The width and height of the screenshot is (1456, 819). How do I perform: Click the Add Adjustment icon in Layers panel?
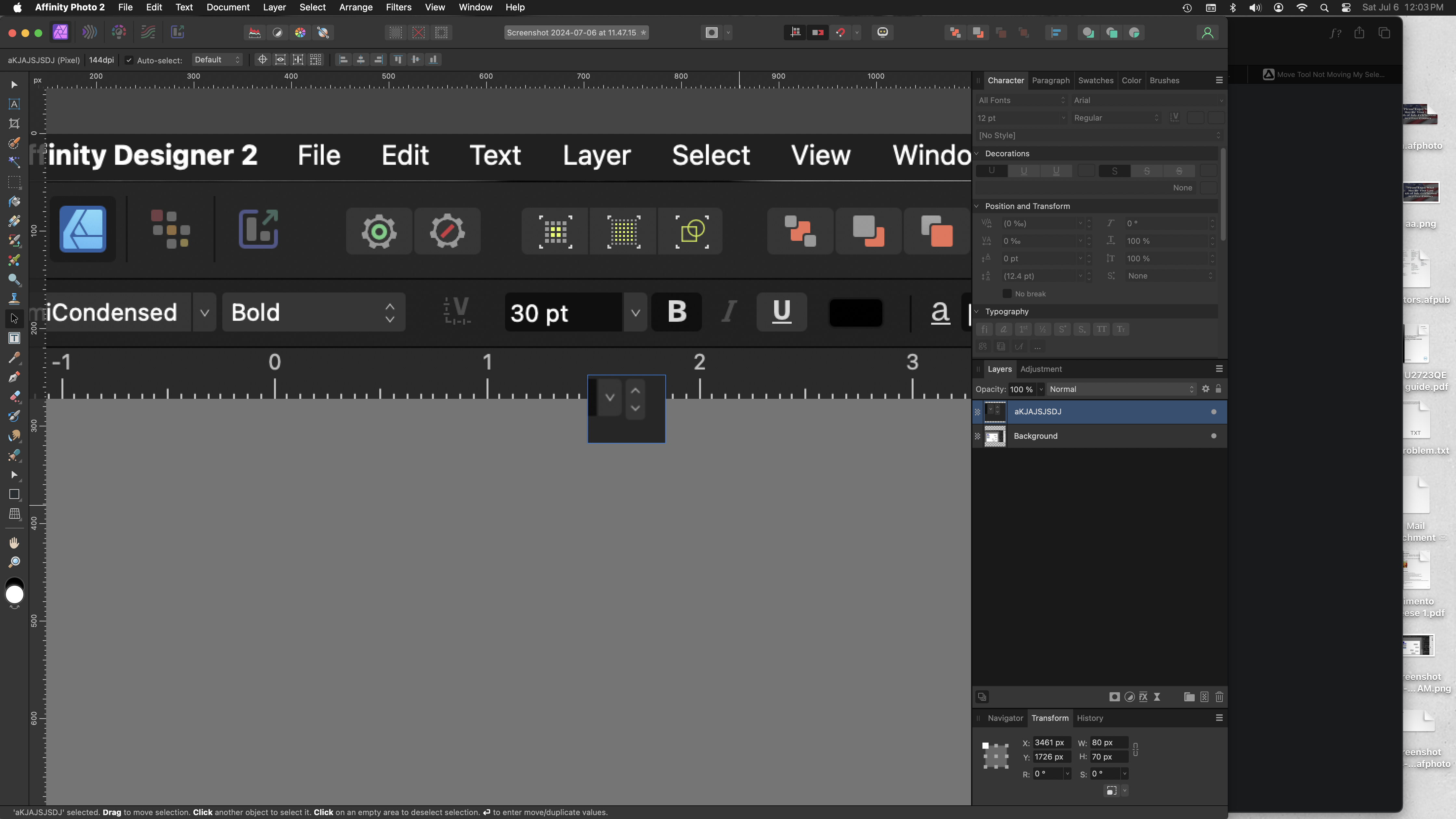[x=1129, y=697]
